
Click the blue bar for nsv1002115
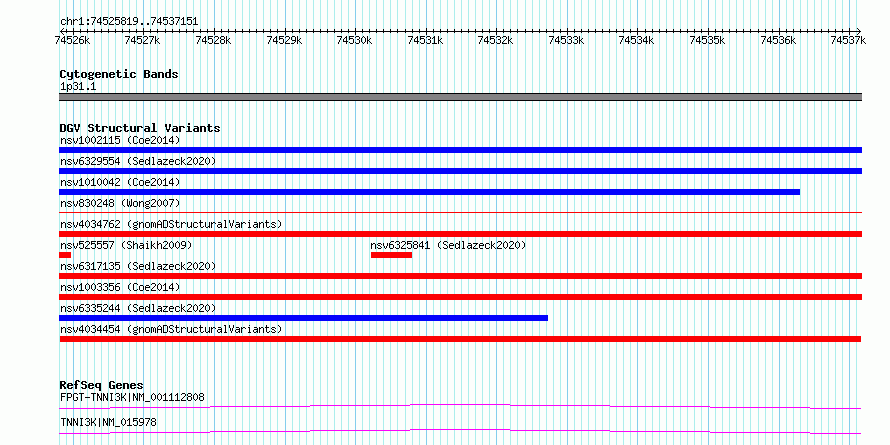tap(460, 150)
